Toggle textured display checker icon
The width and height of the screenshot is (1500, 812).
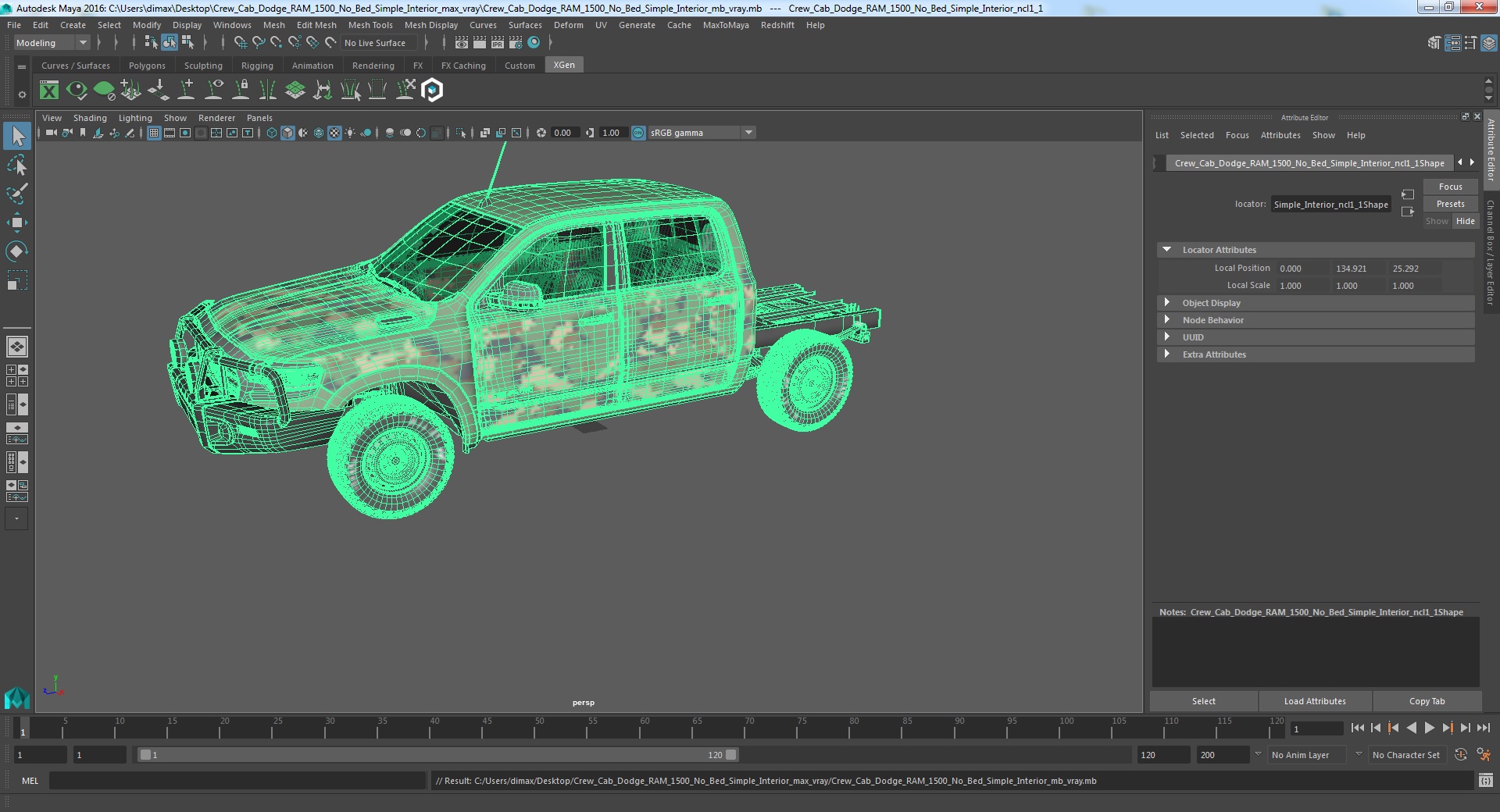334,133
